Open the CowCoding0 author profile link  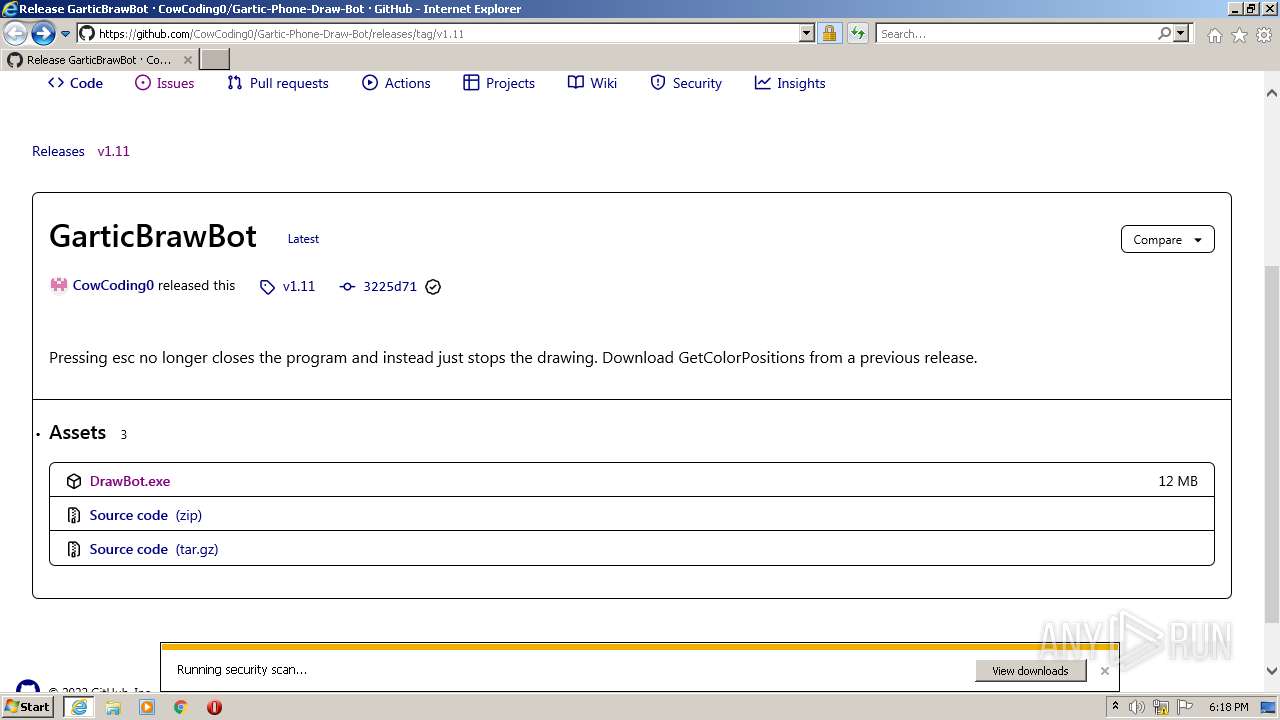click(113, 285)
